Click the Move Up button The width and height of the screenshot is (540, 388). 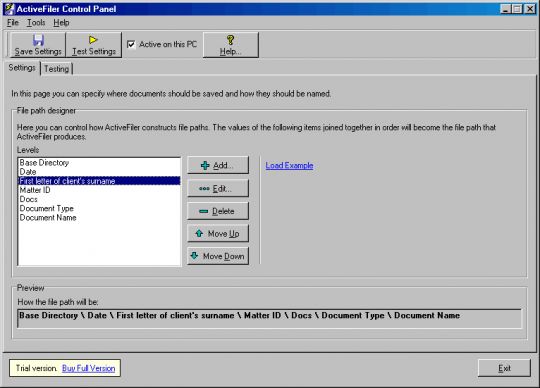(218, 234)
